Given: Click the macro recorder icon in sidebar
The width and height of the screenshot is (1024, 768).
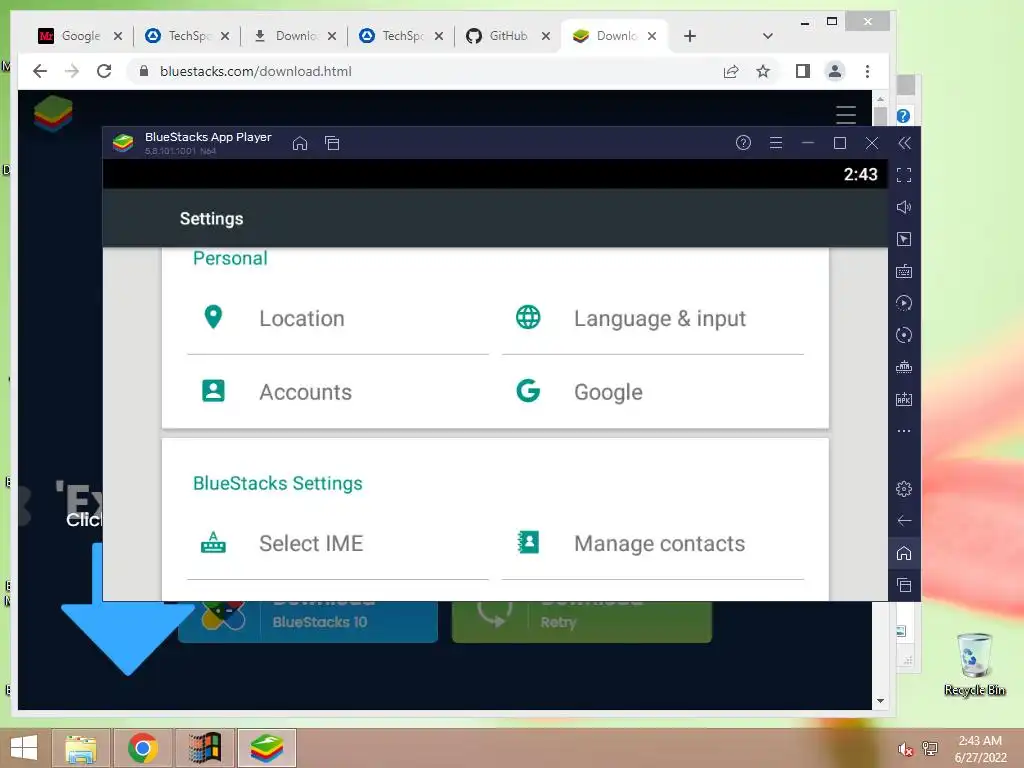Looking at the screenshot, I should coord(904,367).
